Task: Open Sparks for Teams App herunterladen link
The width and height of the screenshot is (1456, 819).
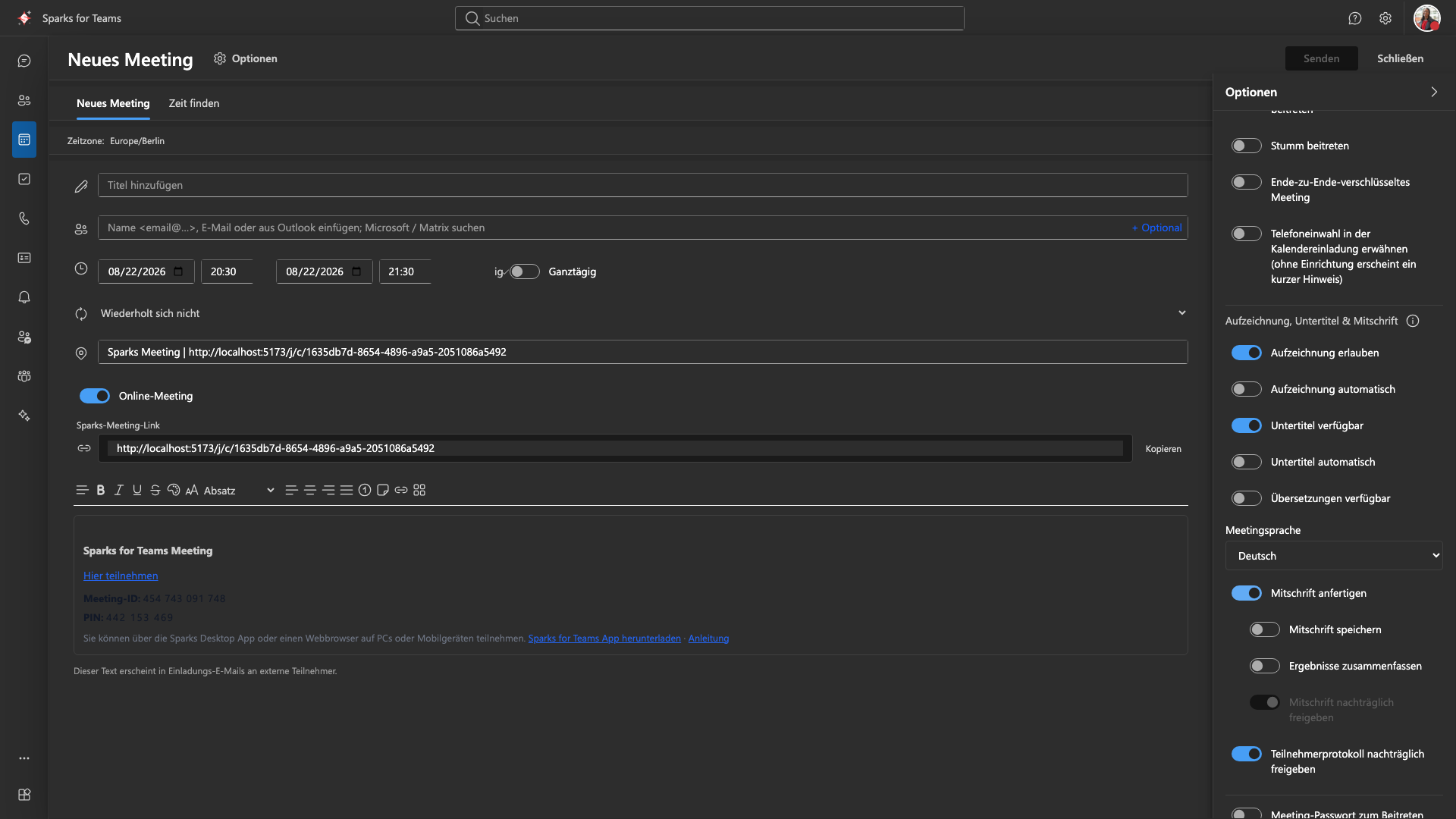Action: pyautogui.click(x=604, y=639)
